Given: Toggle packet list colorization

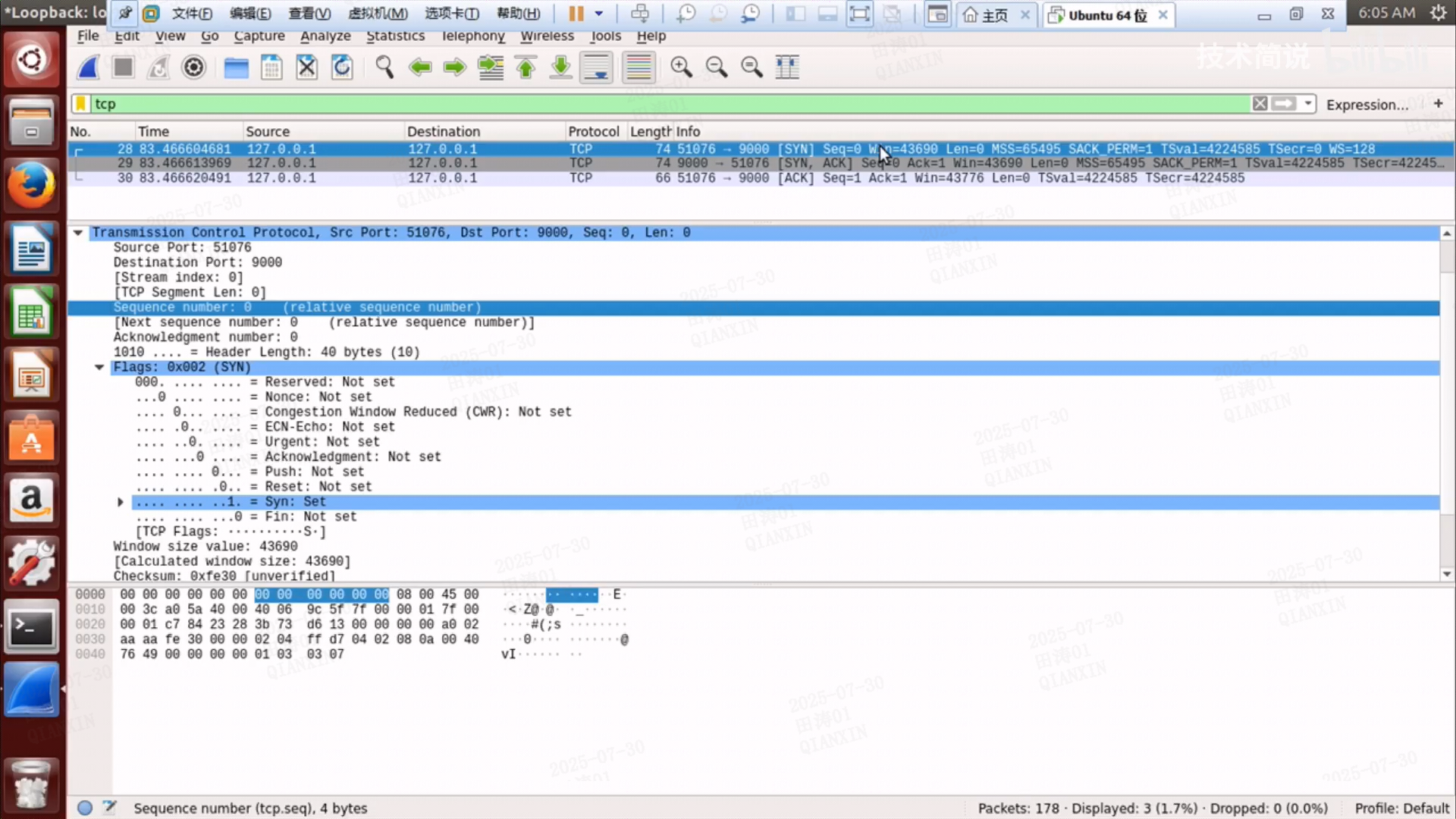Looking at the screenshot, I should [x=639, y=67].
